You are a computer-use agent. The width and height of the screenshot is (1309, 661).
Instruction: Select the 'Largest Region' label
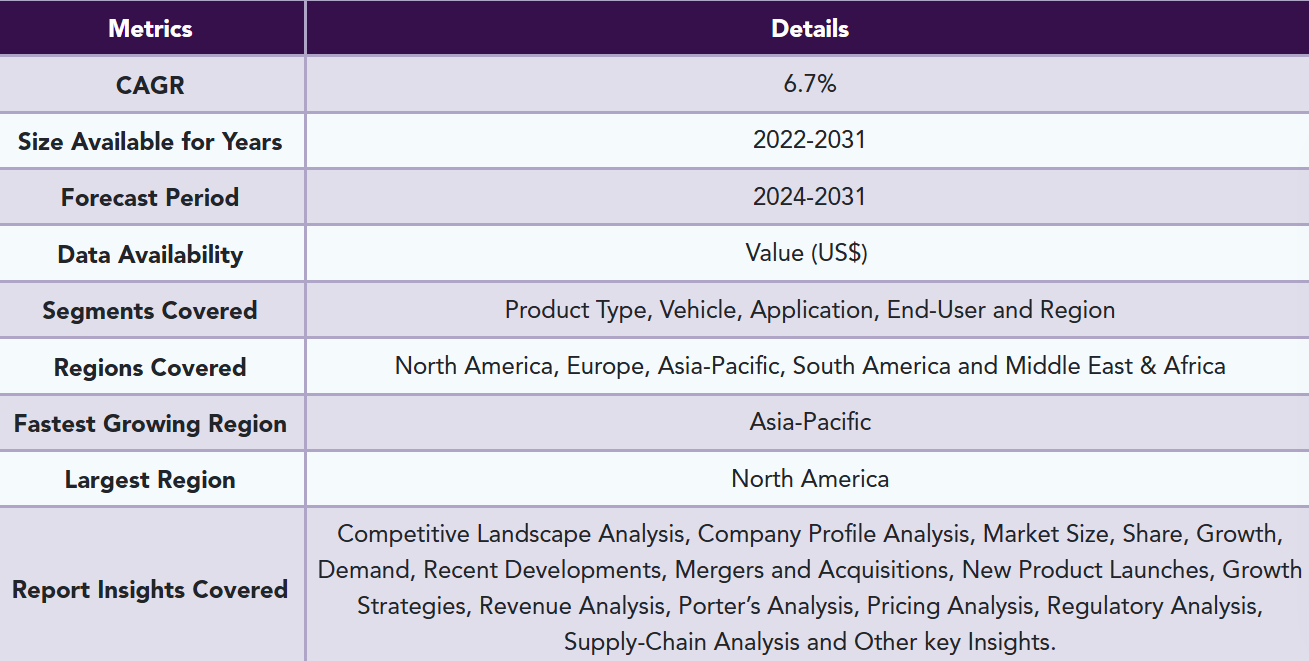click(150, 480)
